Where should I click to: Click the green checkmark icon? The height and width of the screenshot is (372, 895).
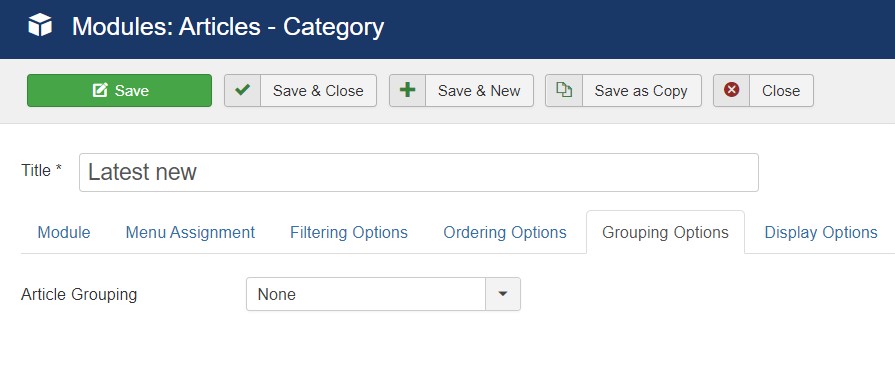coord(243,90)
